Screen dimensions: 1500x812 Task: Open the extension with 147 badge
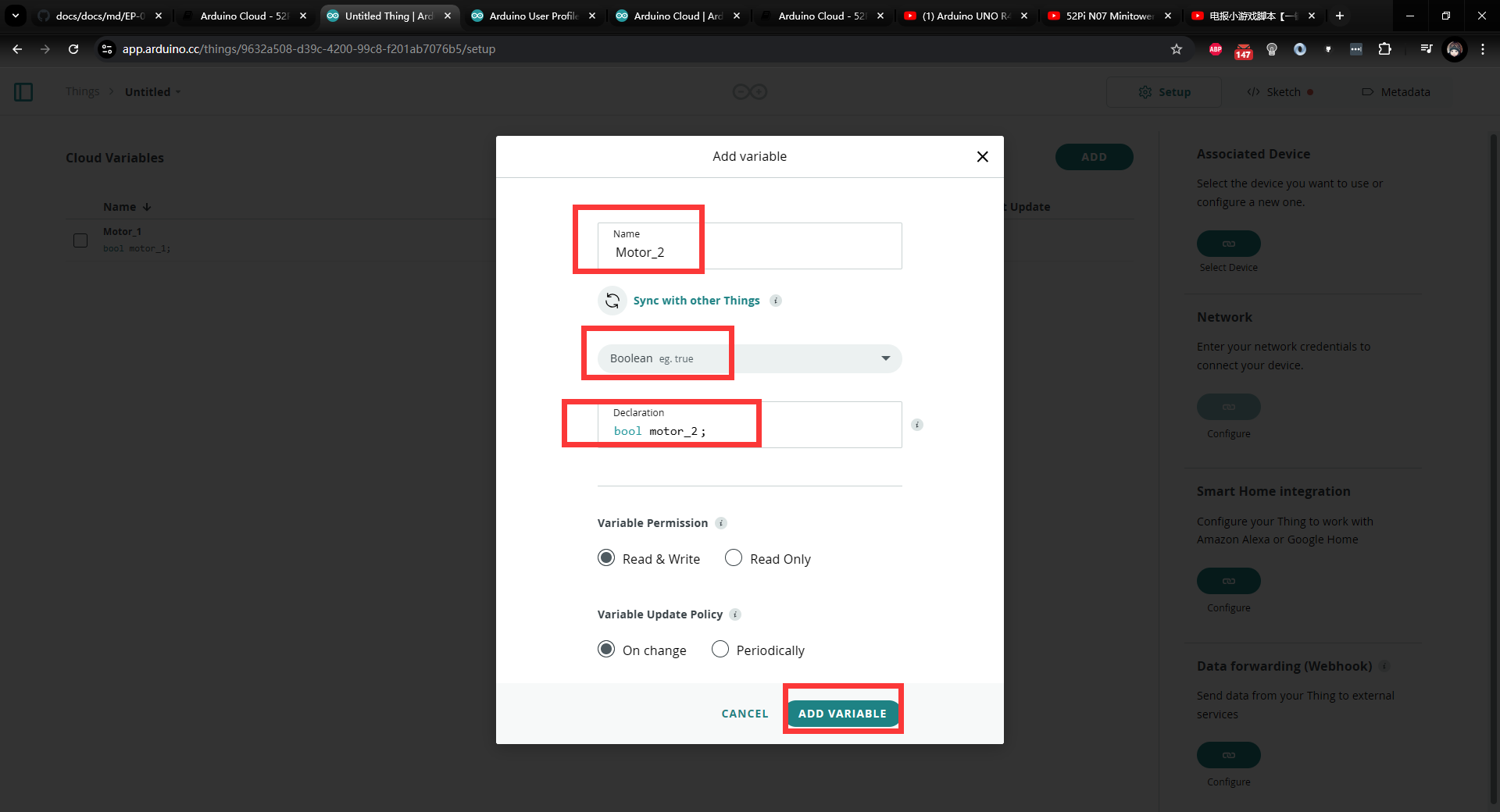click(1244, 51)
